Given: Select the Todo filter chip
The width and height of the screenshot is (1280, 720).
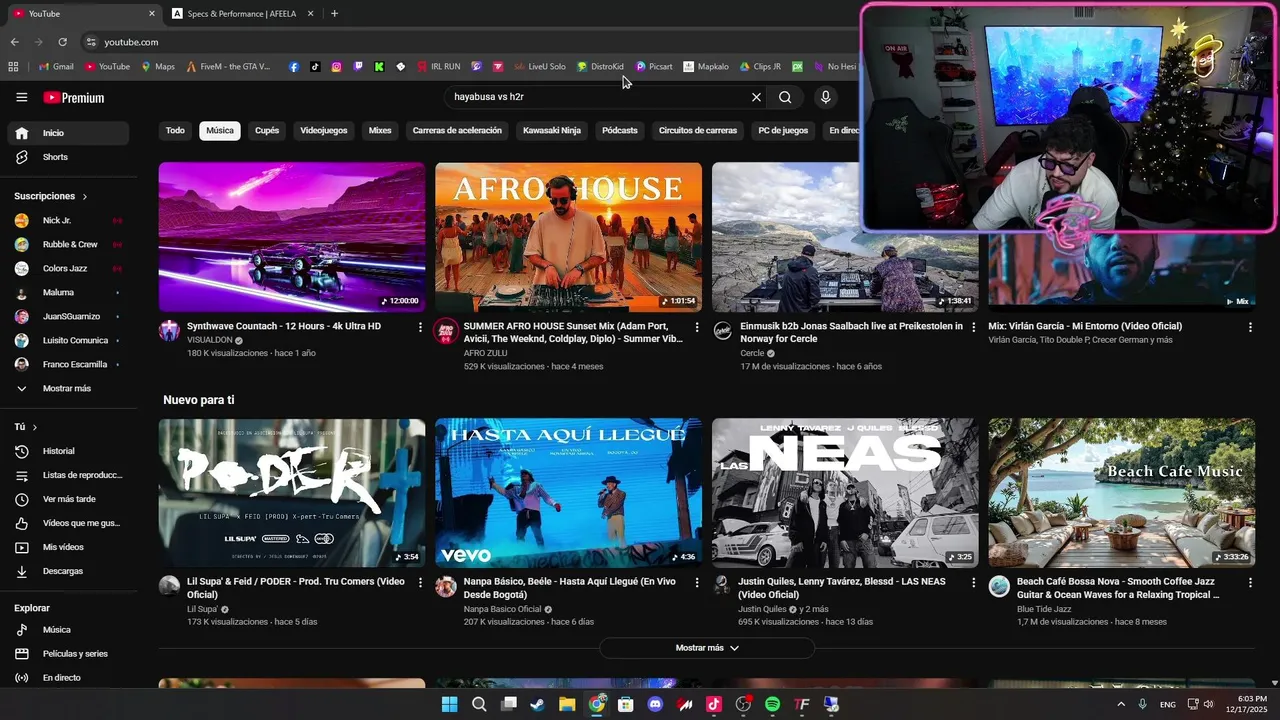Looking at the screenshot, I should 175,131.
